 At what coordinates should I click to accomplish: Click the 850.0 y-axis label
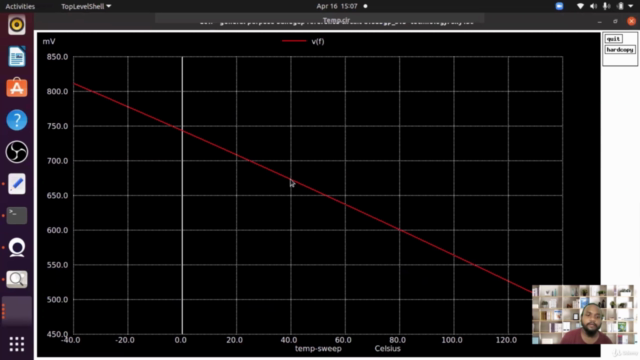click(x=57, y=57)
